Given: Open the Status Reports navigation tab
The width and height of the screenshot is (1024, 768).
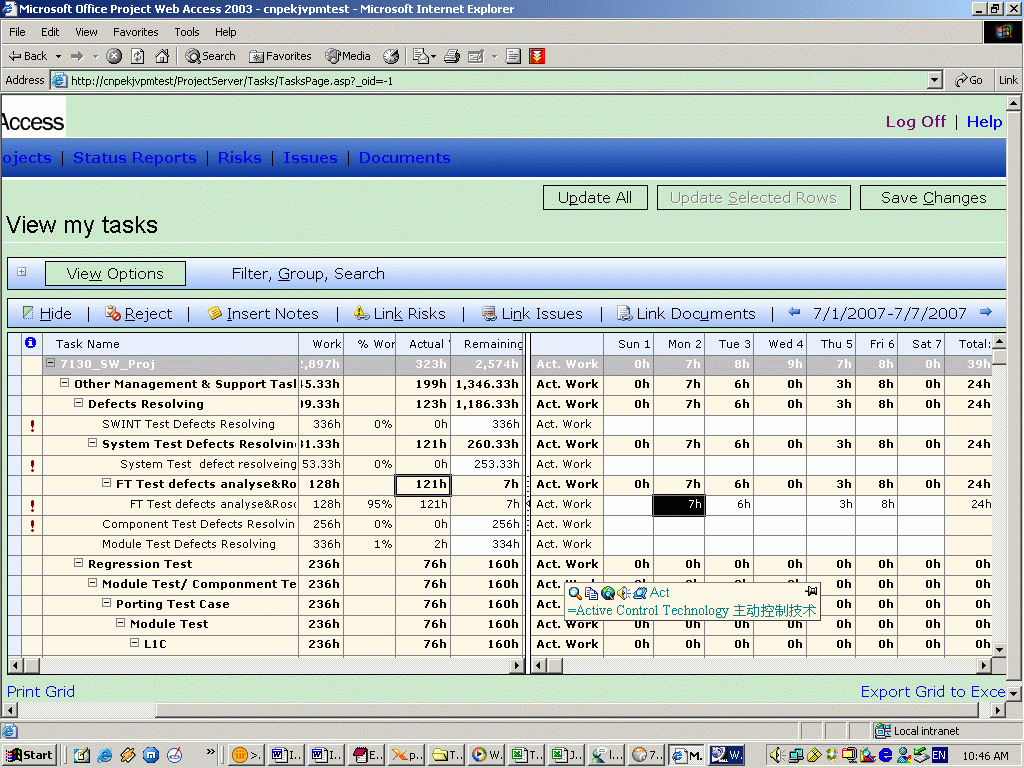Looking at the screenshot, I should click(135, 157).
